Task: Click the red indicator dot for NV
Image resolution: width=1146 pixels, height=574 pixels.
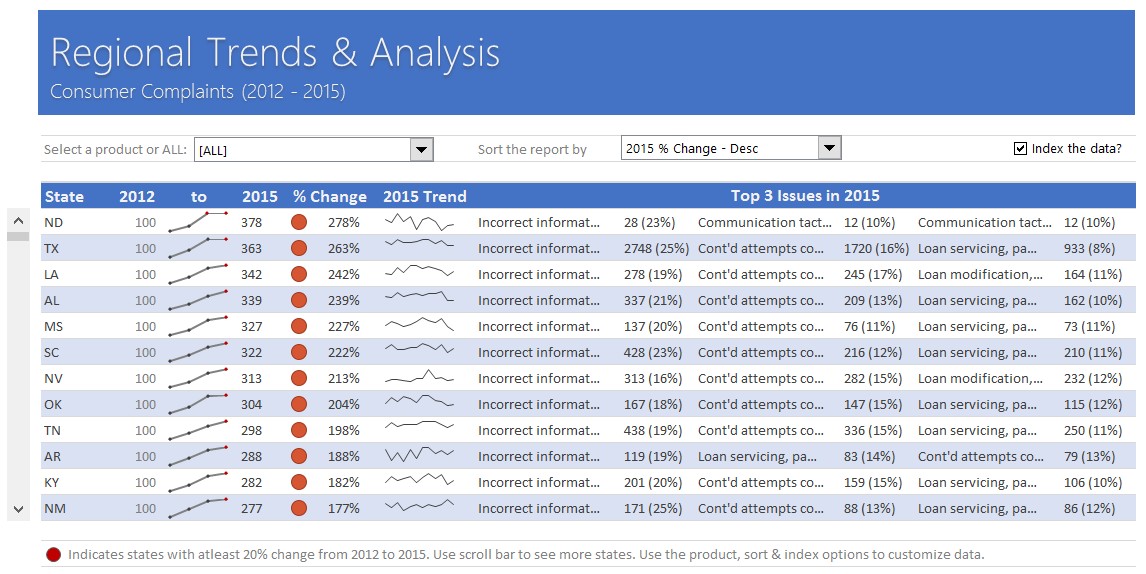Action: pos(298,378)
